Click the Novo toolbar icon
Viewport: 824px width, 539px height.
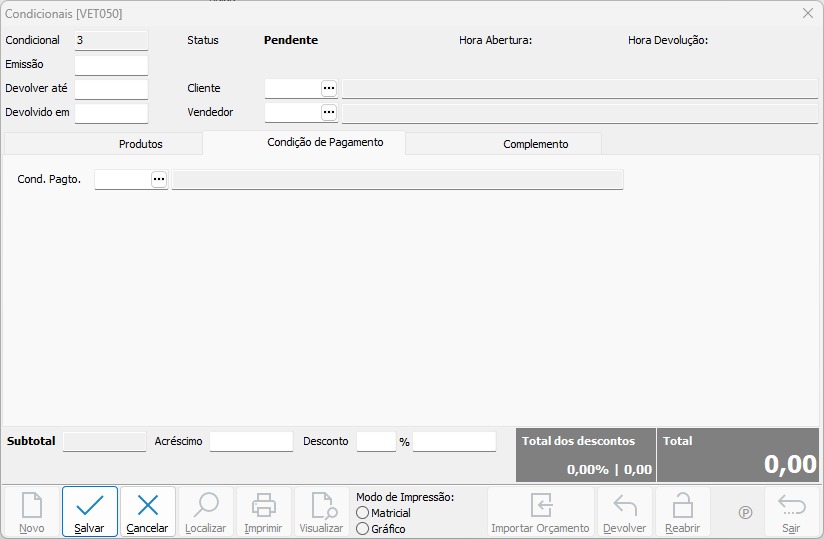coord(31,505)
